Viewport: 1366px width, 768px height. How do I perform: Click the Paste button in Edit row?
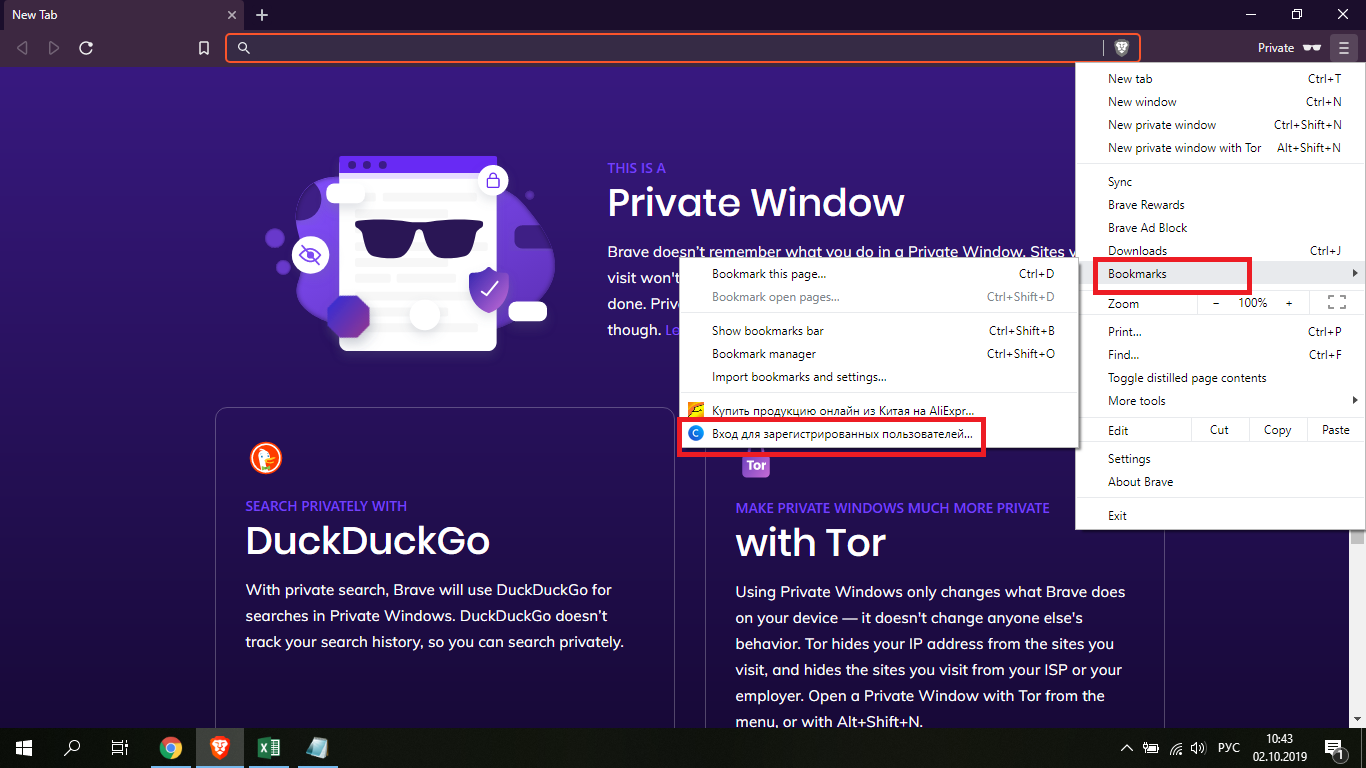[1335, 430]
